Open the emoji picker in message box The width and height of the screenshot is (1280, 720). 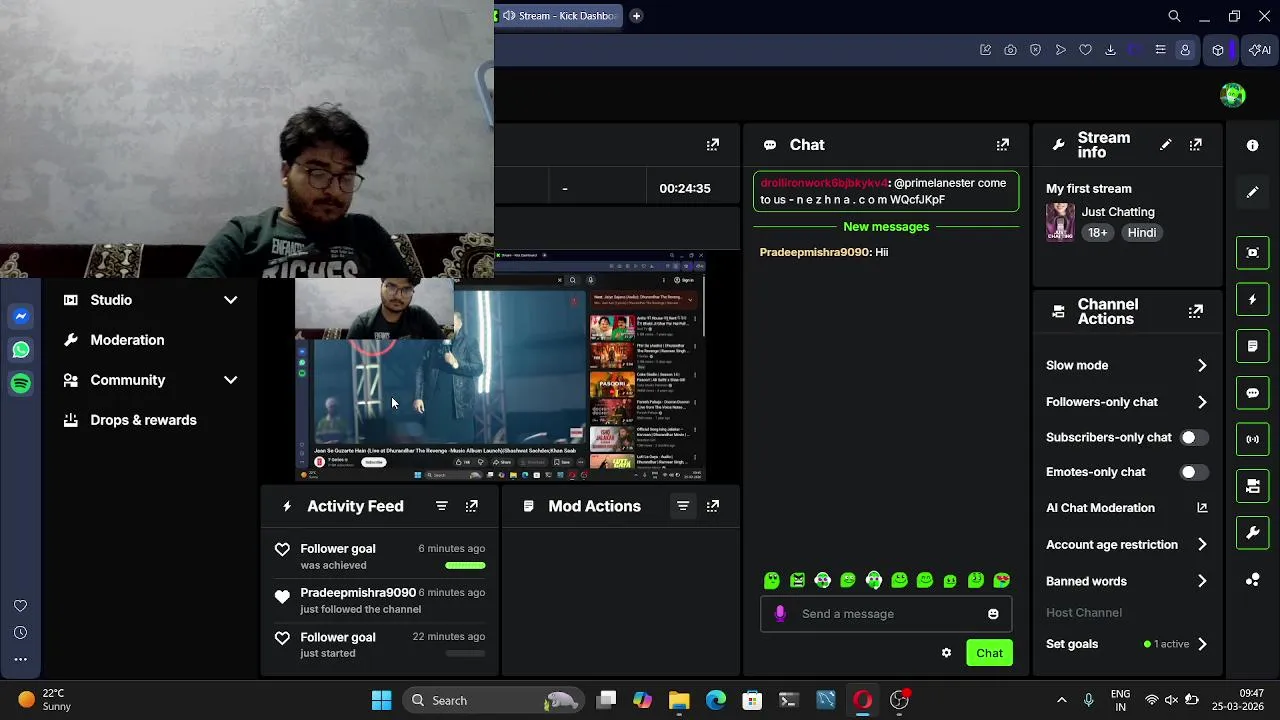[993, 614]
